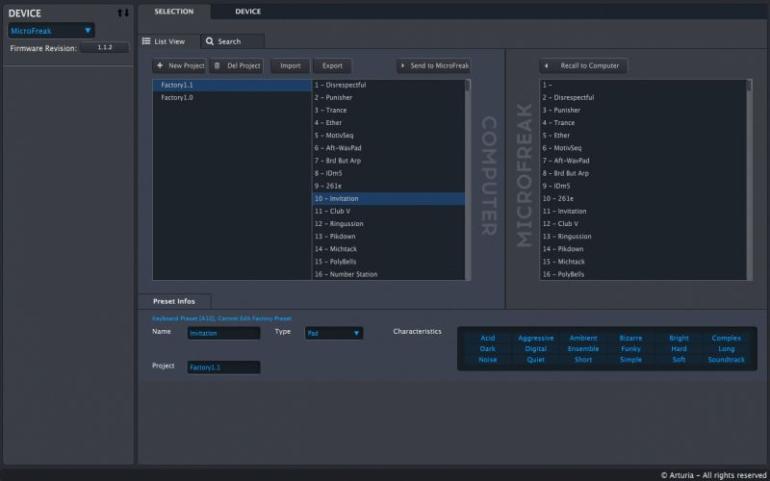
Task: Click Send to MicroFreak button
Action: [x=434, y=66]
